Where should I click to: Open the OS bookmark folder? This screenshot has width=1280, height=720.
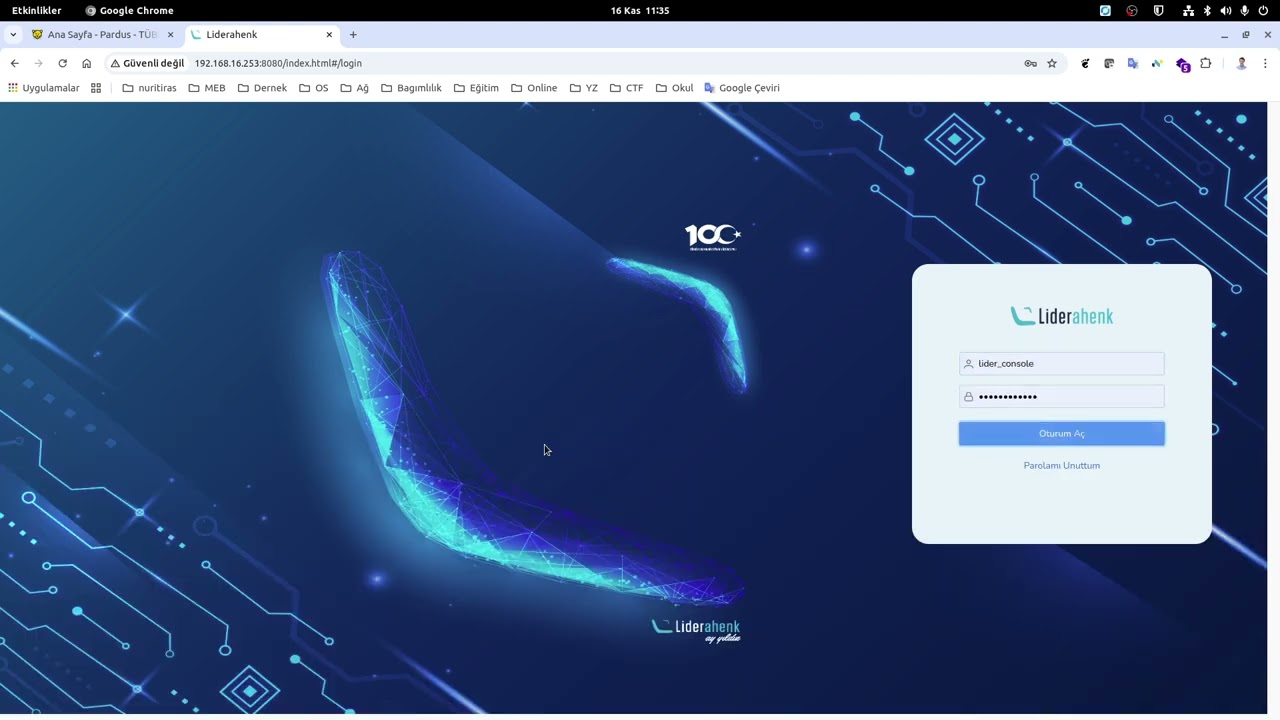click(313, 88)
